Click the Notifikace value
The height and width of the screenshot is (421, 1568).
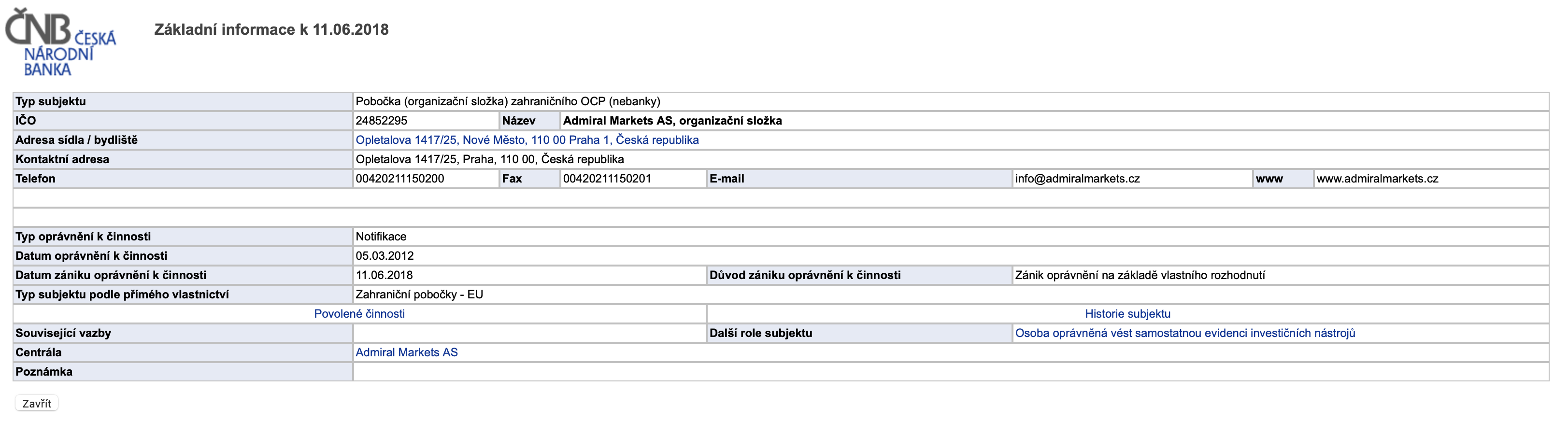[x=381, y=237]
